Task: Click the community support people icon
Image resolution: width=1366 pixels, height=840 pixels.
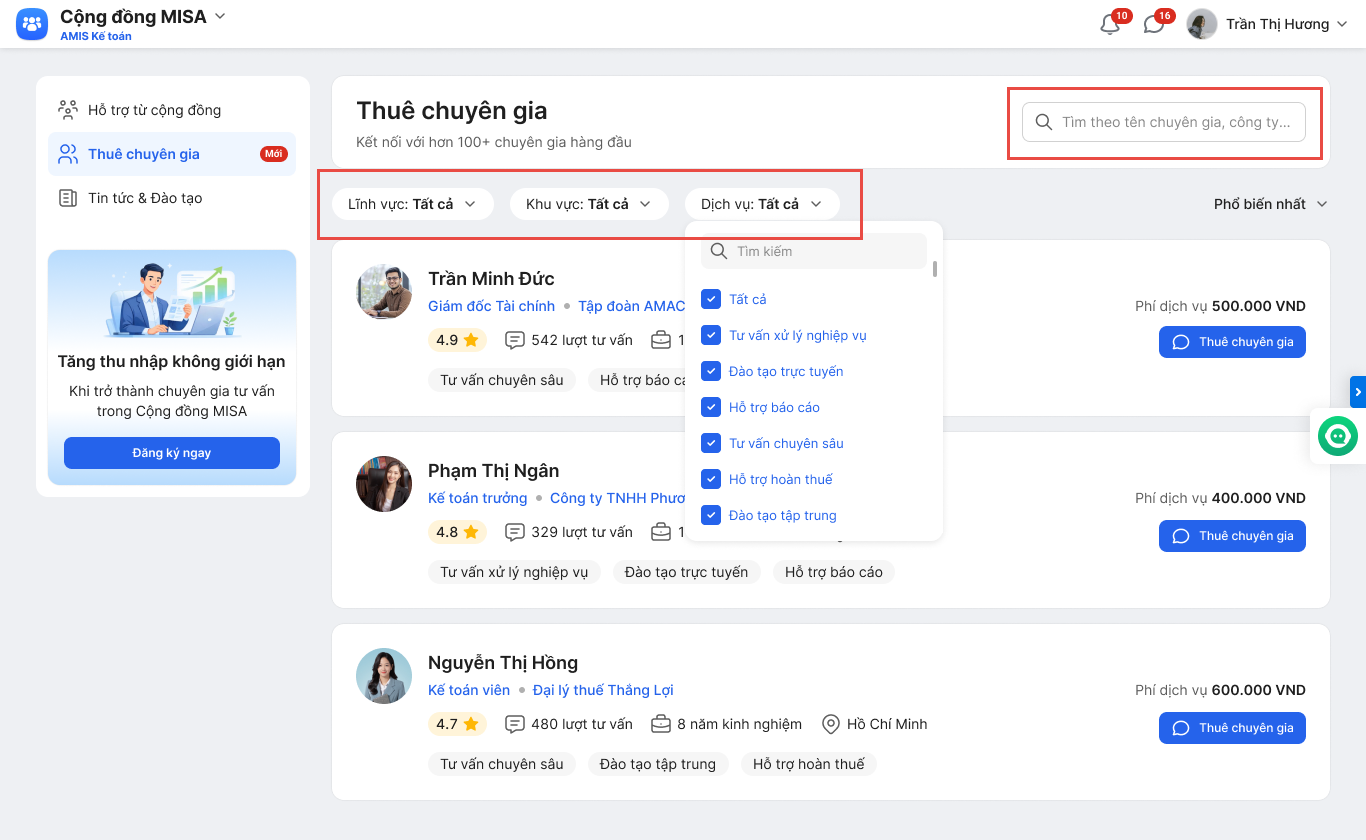Action: (68, 110)
